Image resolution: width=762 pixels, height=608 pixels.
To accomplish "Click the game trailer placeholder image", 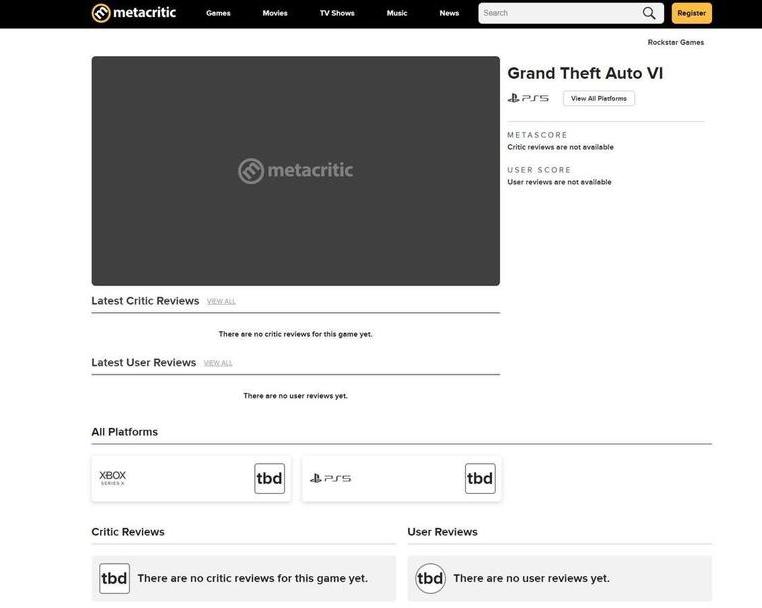I will 295,171.
